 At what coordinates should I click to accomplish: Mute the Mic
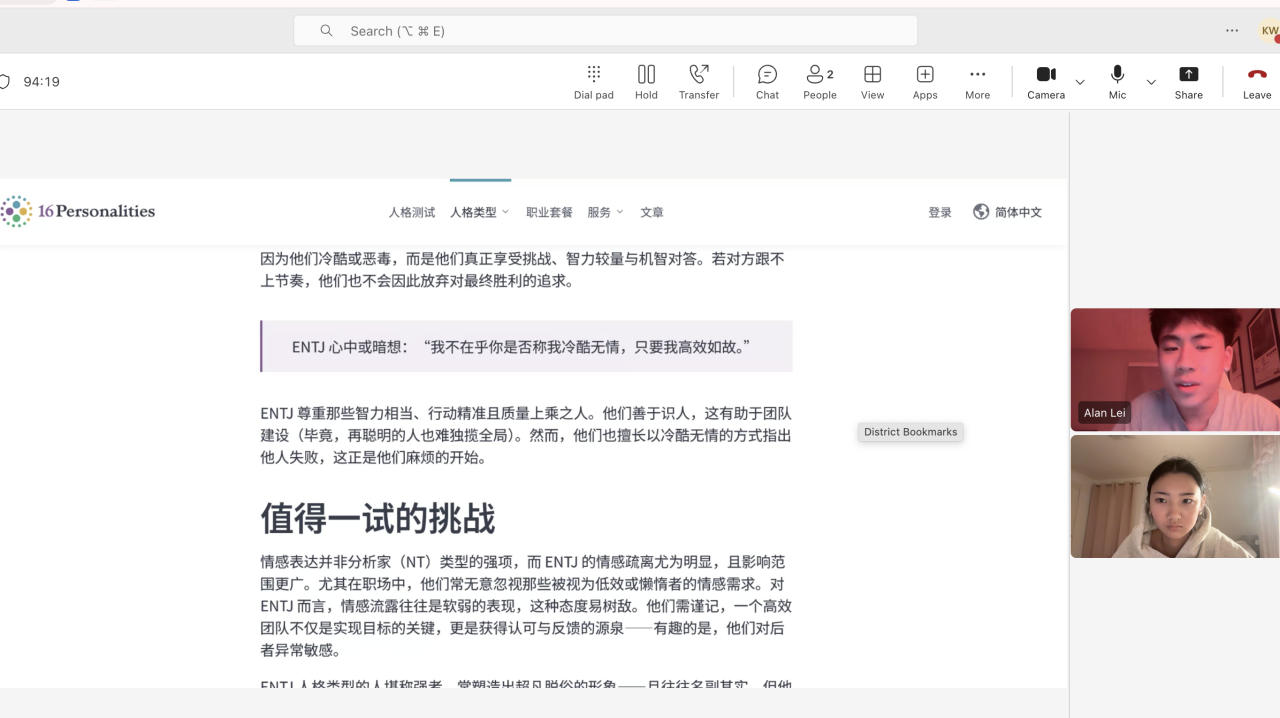pyautogui.click(x=1117, y=81)
